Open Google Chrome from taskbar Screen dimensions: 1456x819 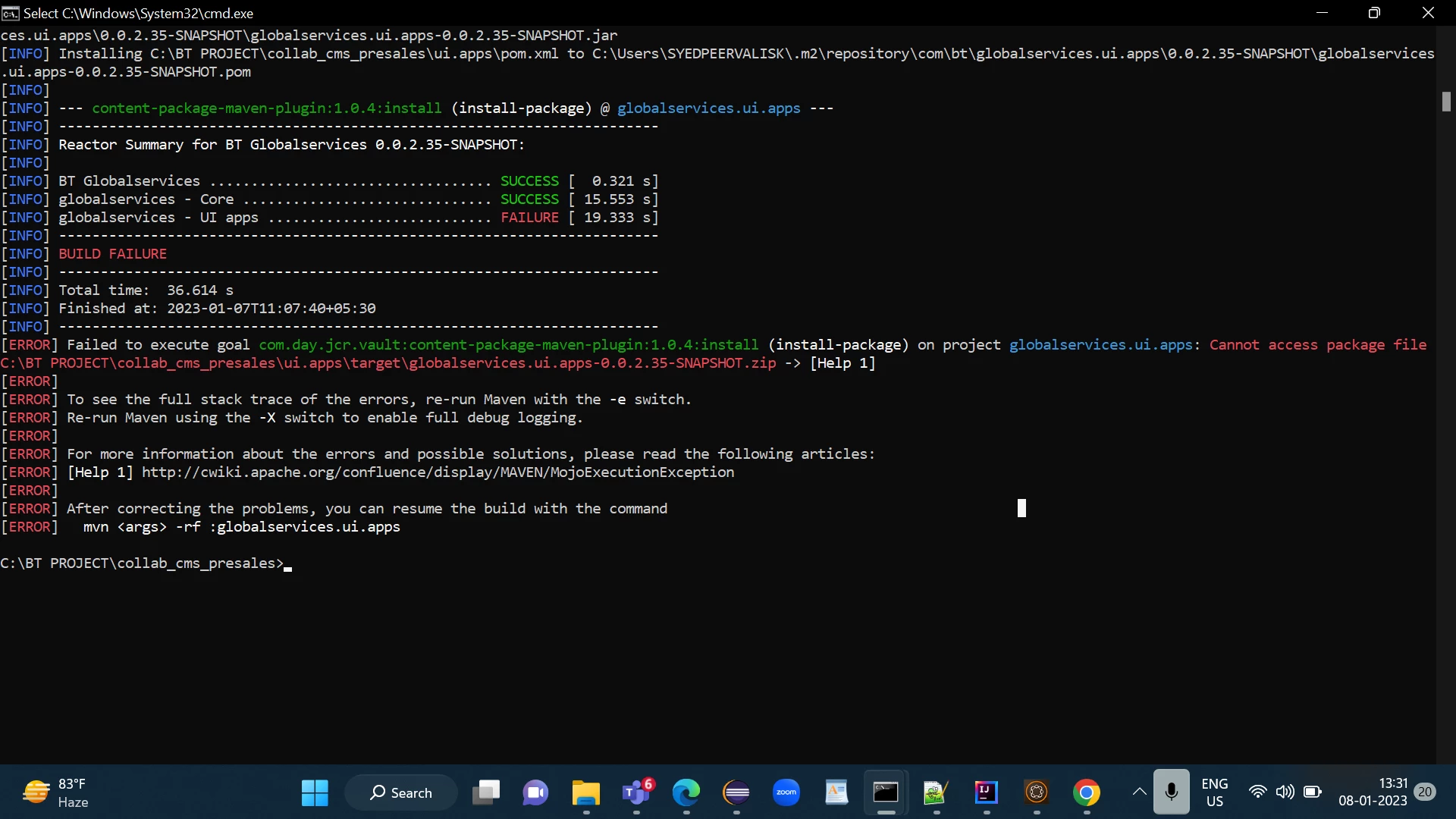(1086, 793)
